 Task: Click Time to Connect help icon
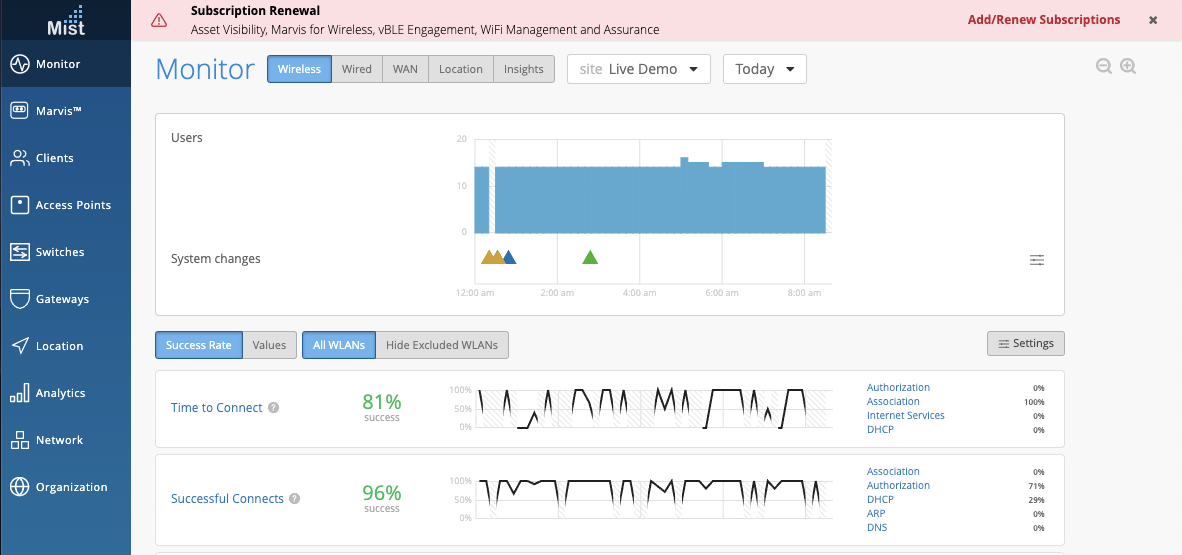tap(274, 408)
